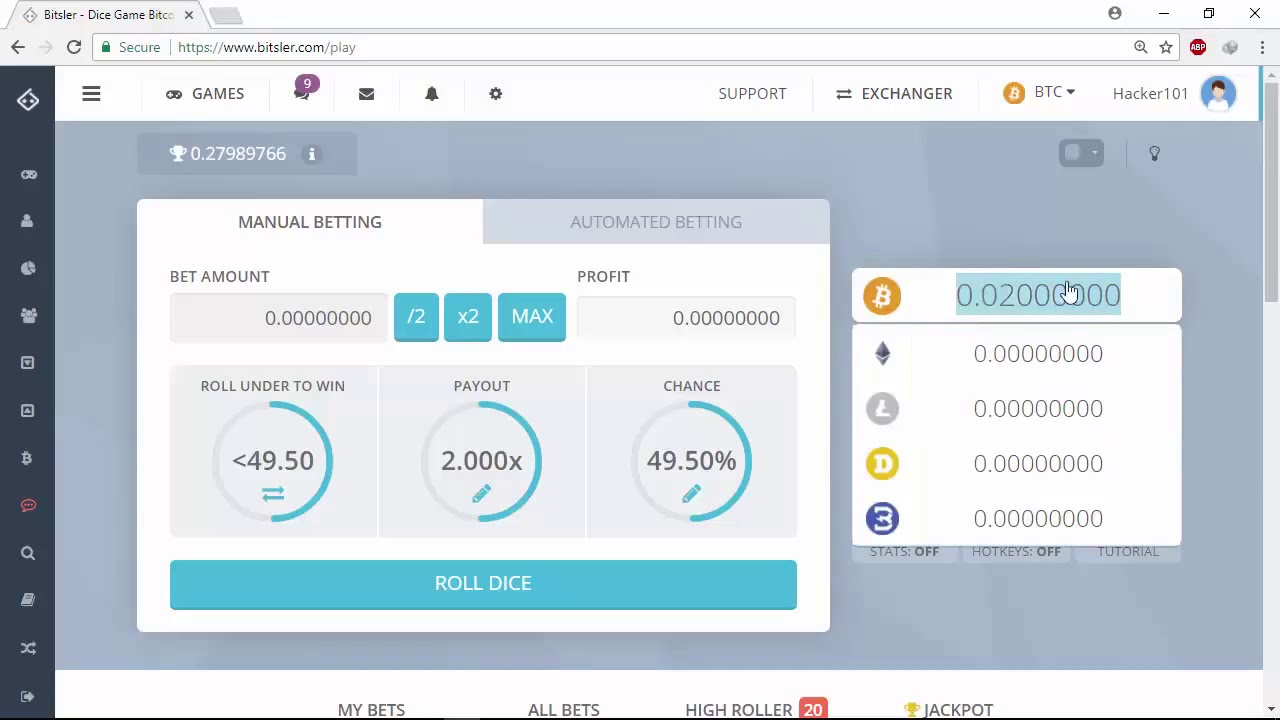Open Chrome menu three dots
Viewport: 1280px width, 720px height.
1263,47
